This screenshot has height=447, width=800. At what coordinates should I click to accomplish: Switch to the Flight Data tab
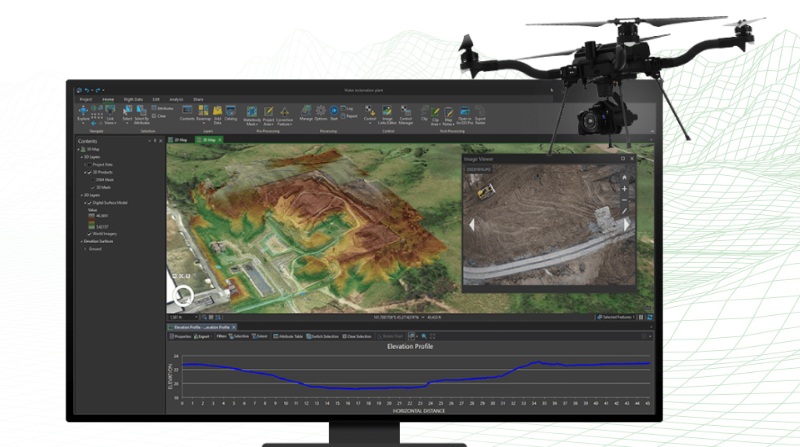tap(133, 100)
